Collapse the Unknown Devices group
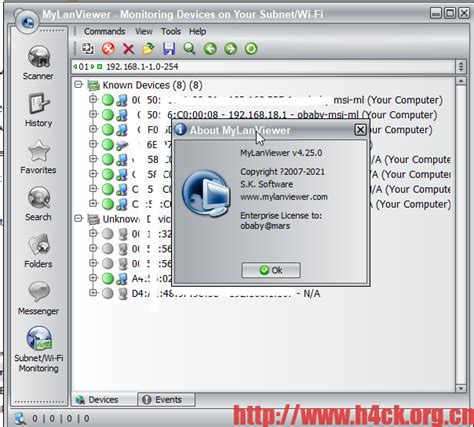The height and width of the screenshot is (427, 474). tap(79, 218)
